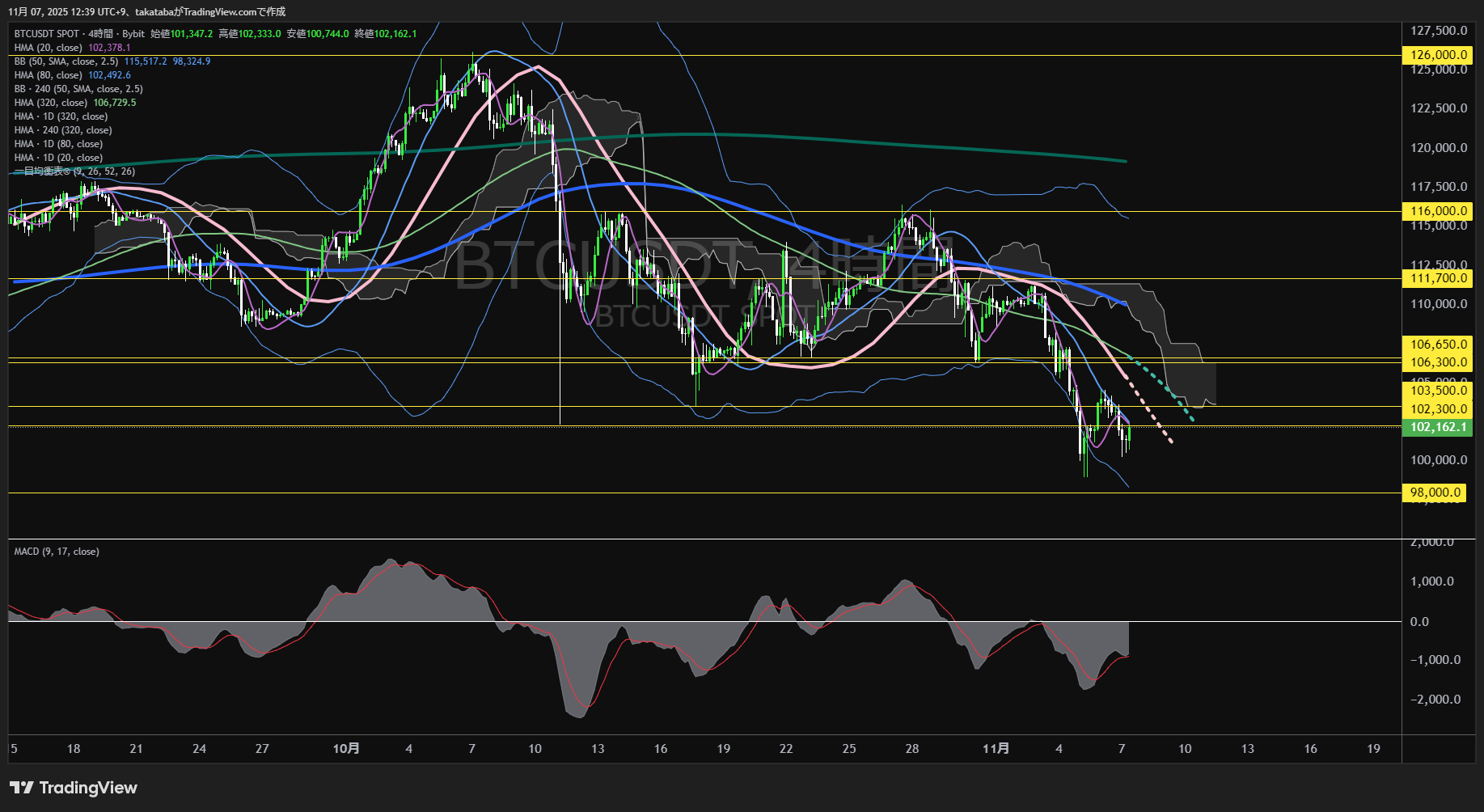The image size is (1484, 812).
Task: Click the 103,500.0 price level label
Action: [x=1438, y=391]
